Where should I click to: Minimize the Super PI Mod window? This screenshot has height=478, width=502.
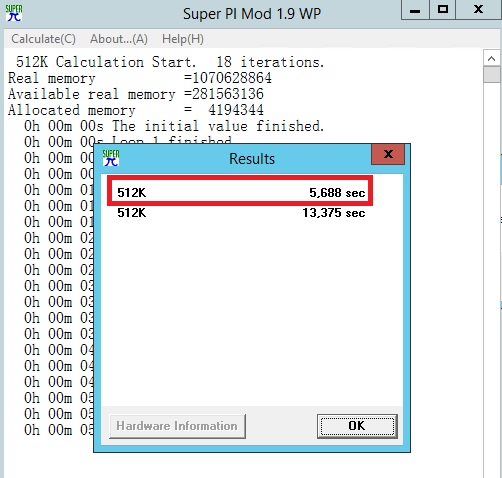click(x=415, y=10)
